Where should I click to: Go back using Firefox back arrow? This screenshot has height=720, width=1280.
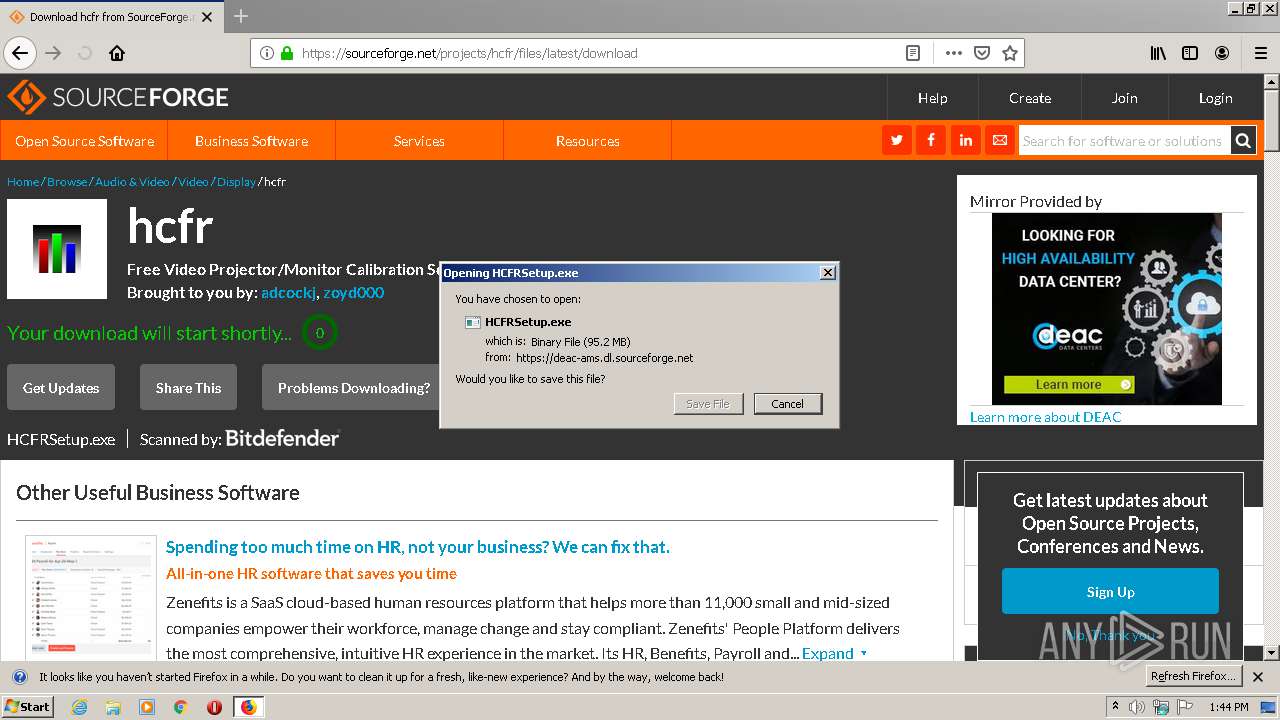(20, 53)
